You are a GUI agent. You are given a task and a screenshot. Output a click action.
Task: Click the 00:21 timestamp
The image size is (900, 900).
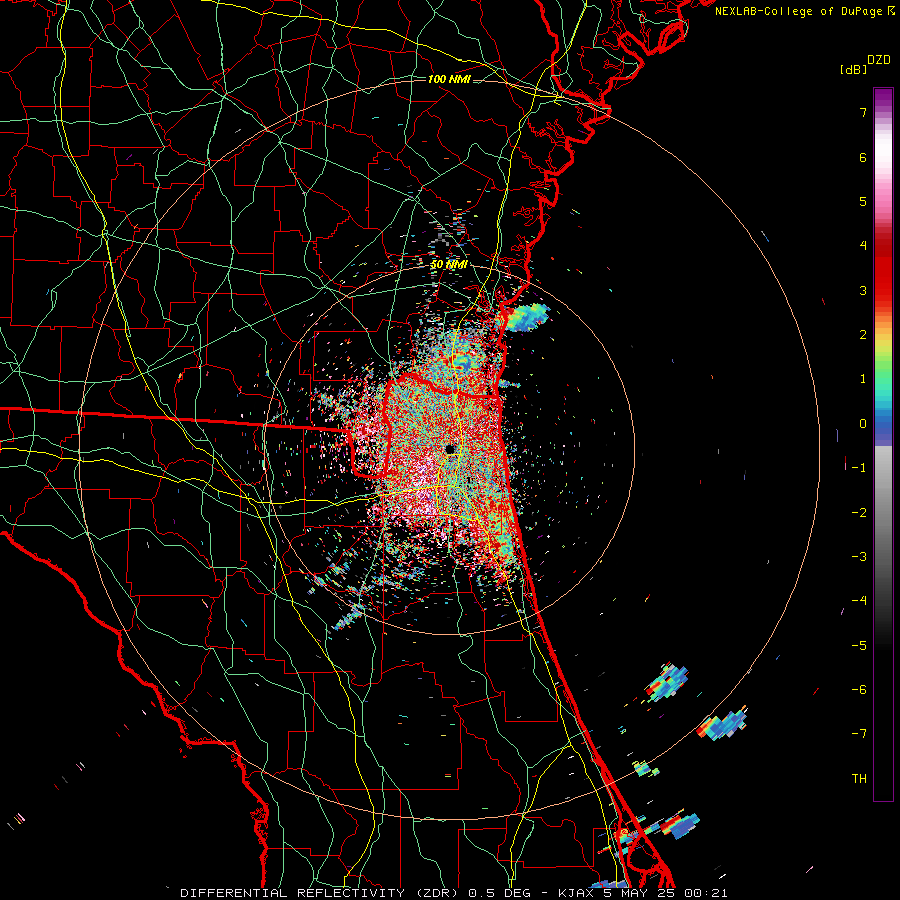706,893
